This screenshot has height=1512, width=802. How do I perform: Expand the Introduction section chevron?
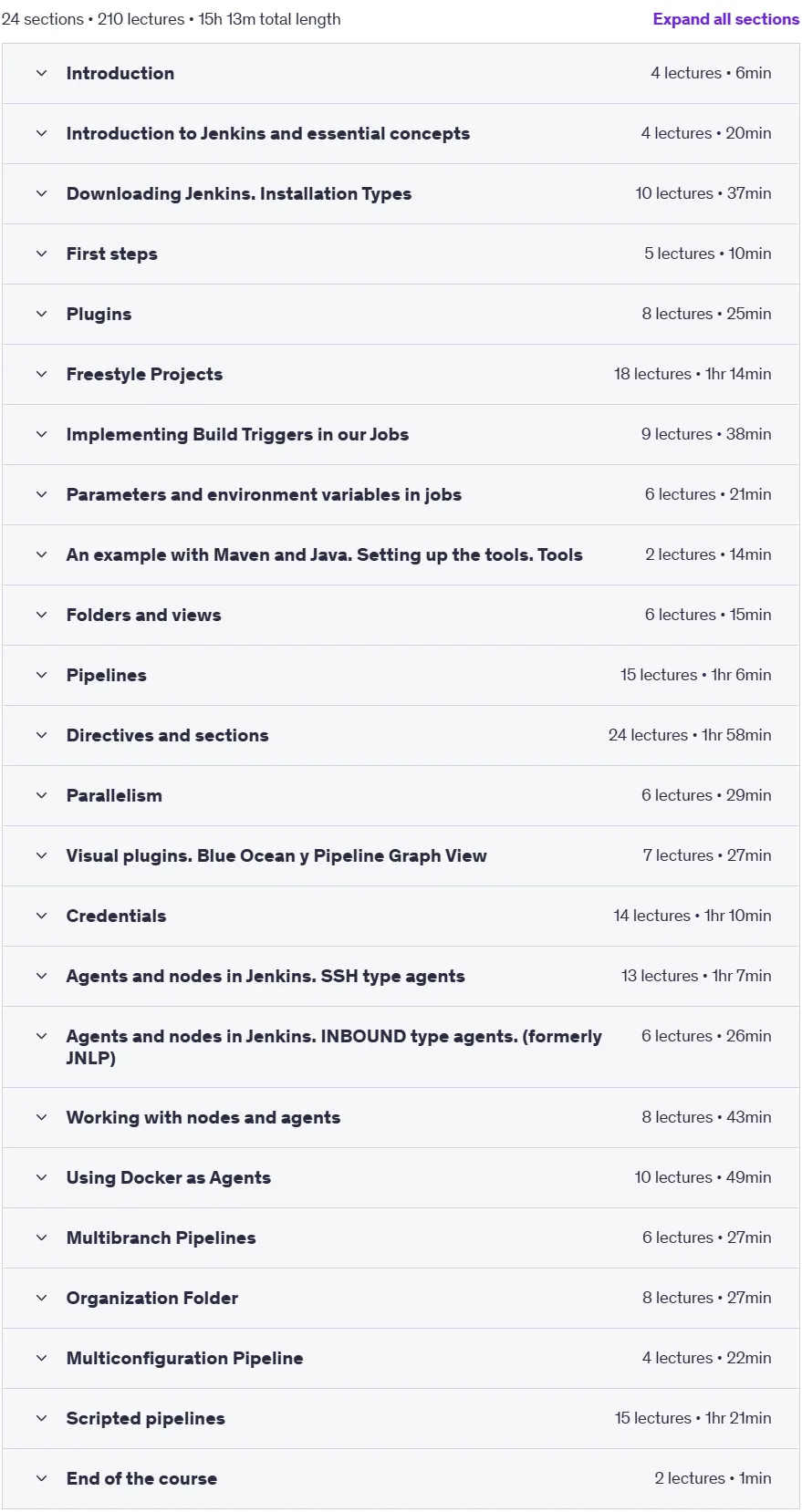coord(41,73)
